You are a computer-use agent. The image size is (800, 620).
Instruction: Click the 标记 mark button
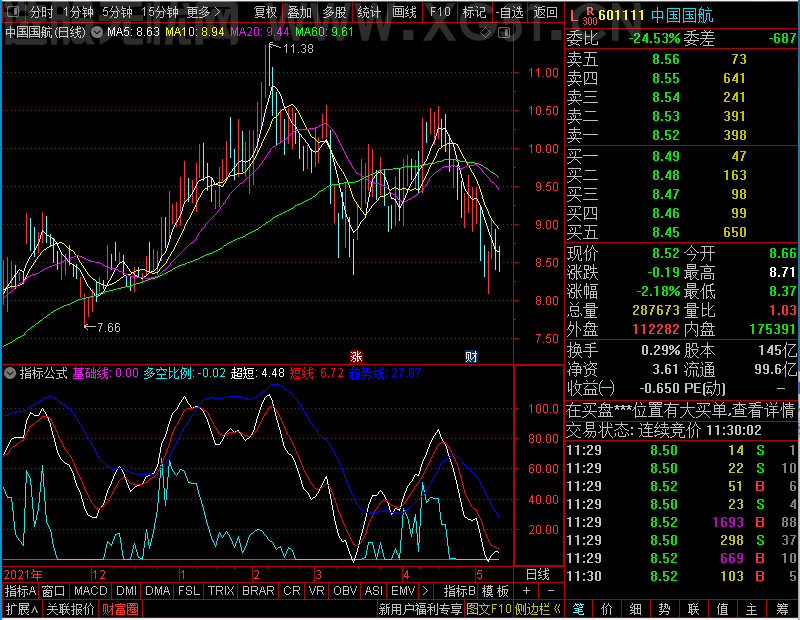click(474, 12)
